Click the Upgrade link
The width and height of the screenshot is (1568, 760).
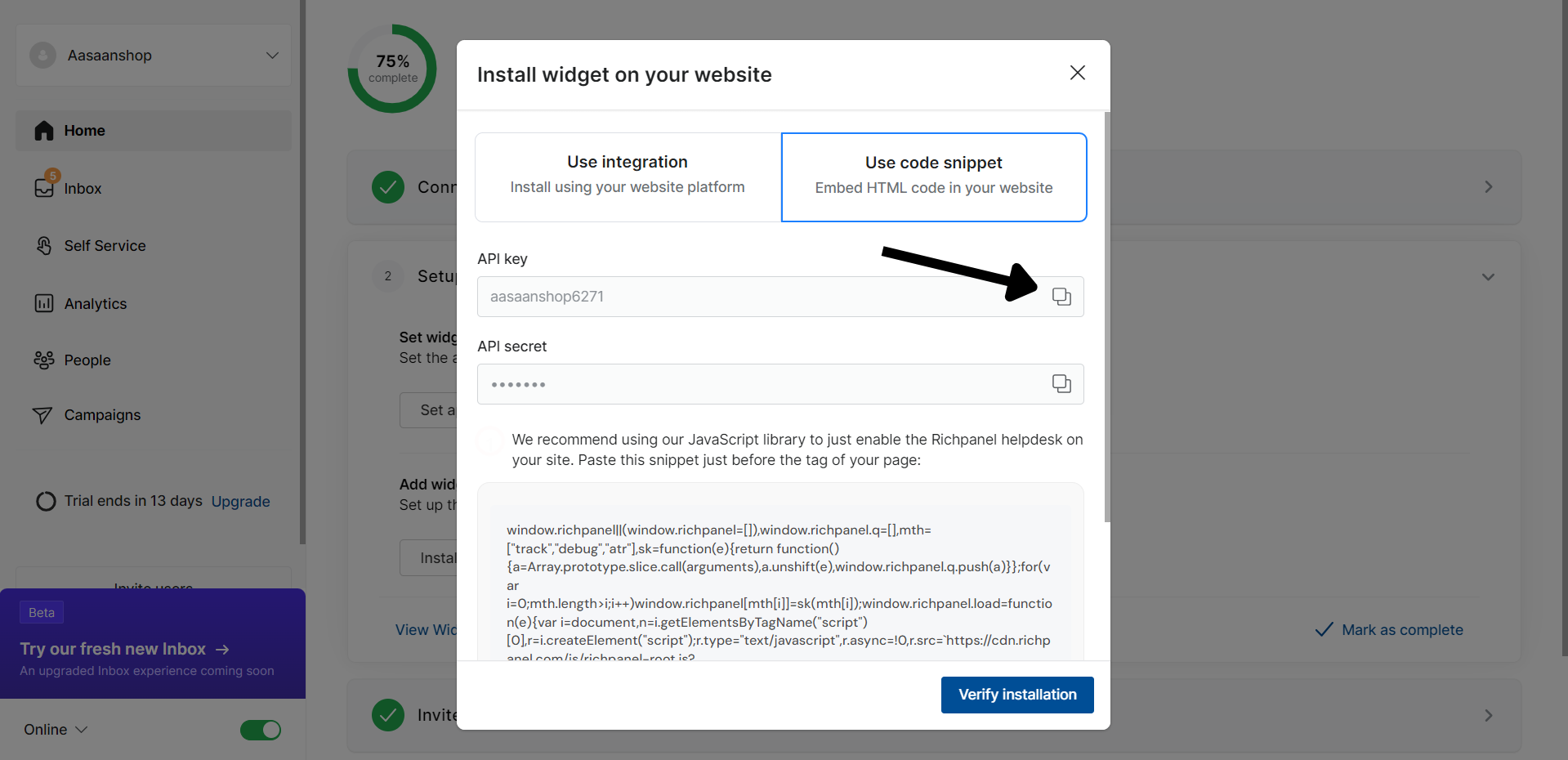point(240,502)
